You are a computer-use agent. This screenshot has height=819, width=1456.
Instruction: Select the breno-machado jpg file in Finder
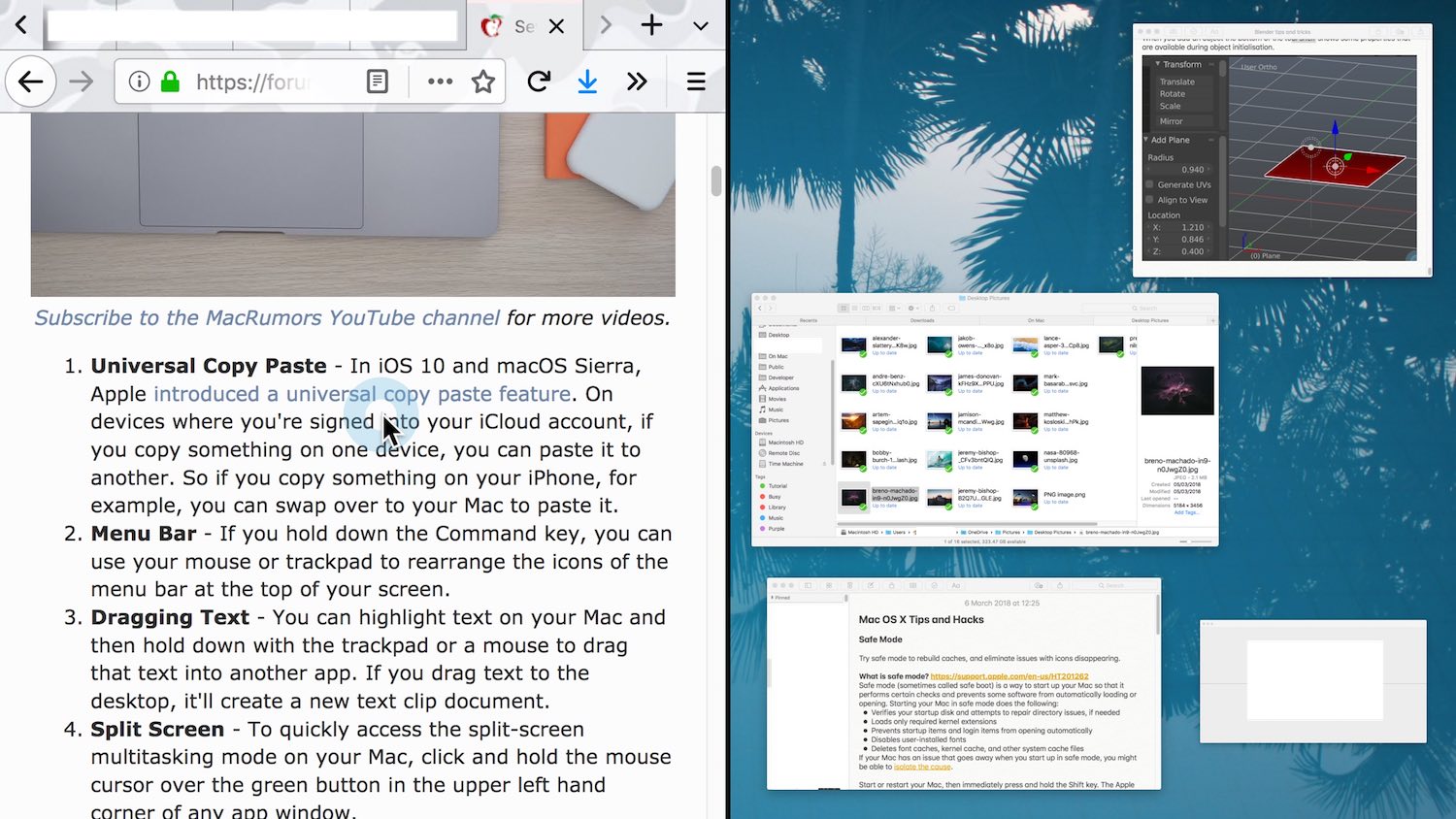[x=878, y=496]
